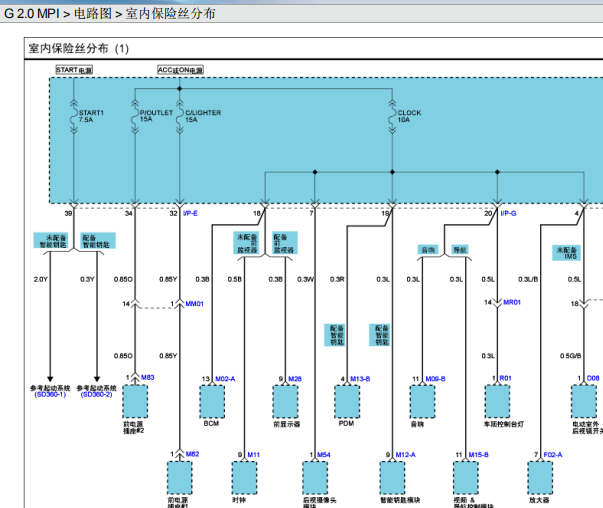This screenshot has width=603, height=508.
Task: Click the 0.5G/B wire label
Action: coord(570,356)
